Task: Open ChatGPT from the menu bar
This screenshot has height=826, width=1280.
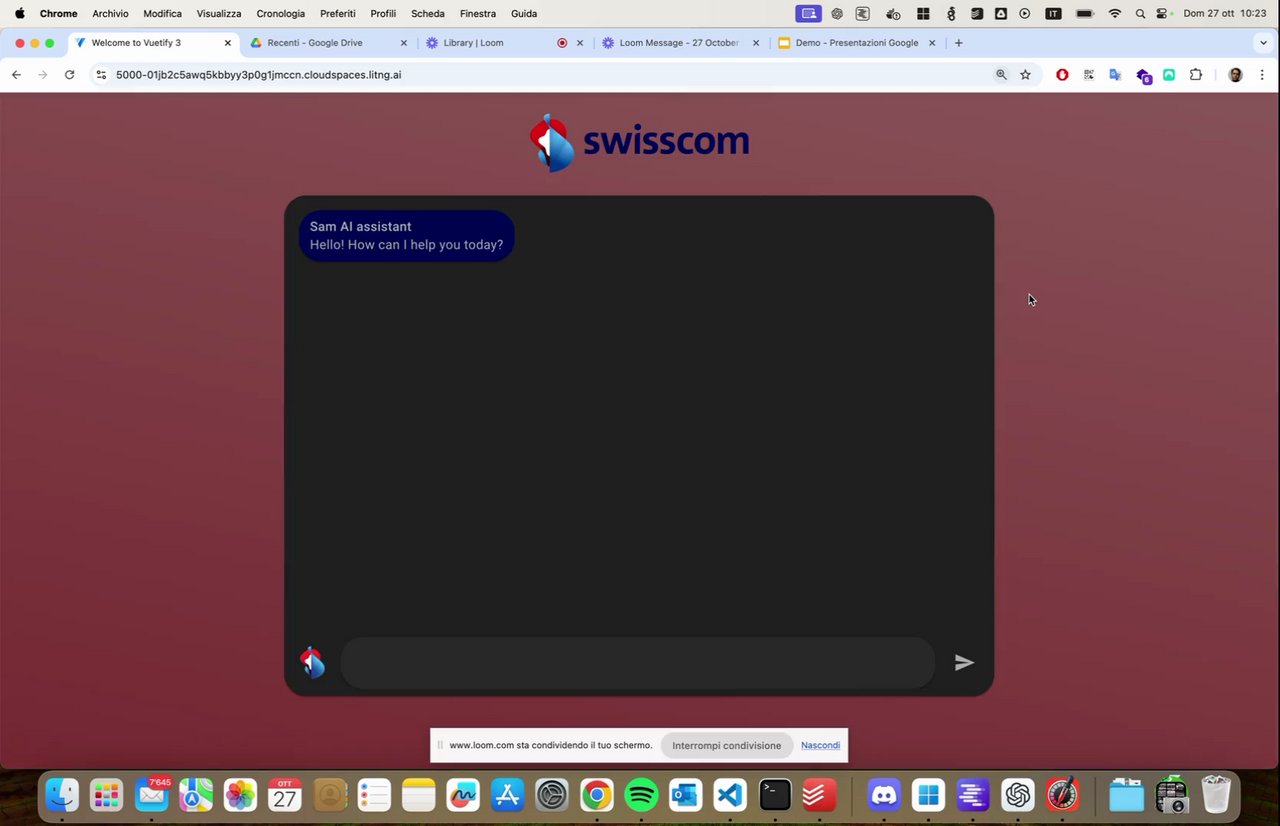Action: pyautogui.click(x=837, y=14)
